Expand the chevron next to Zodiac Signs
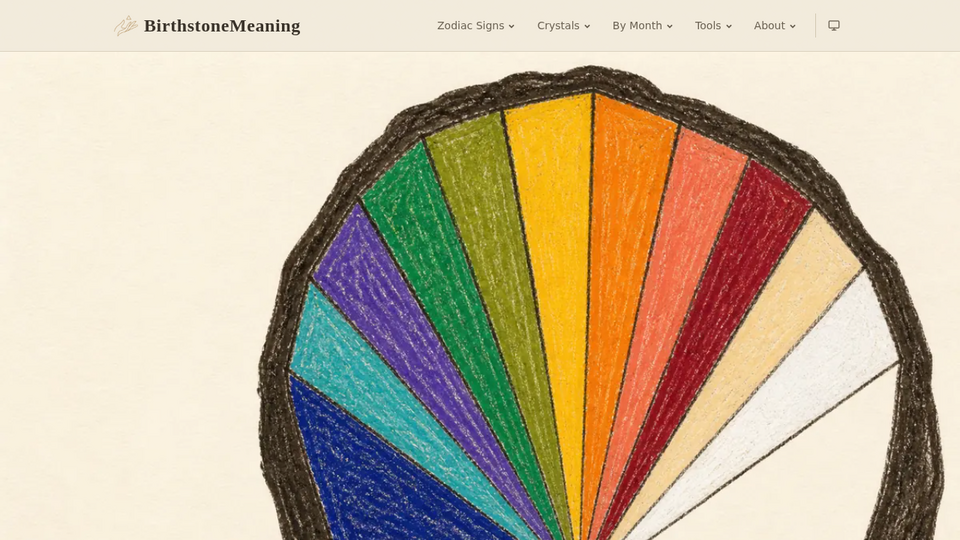960x540 pixels. tap(511, 26)
